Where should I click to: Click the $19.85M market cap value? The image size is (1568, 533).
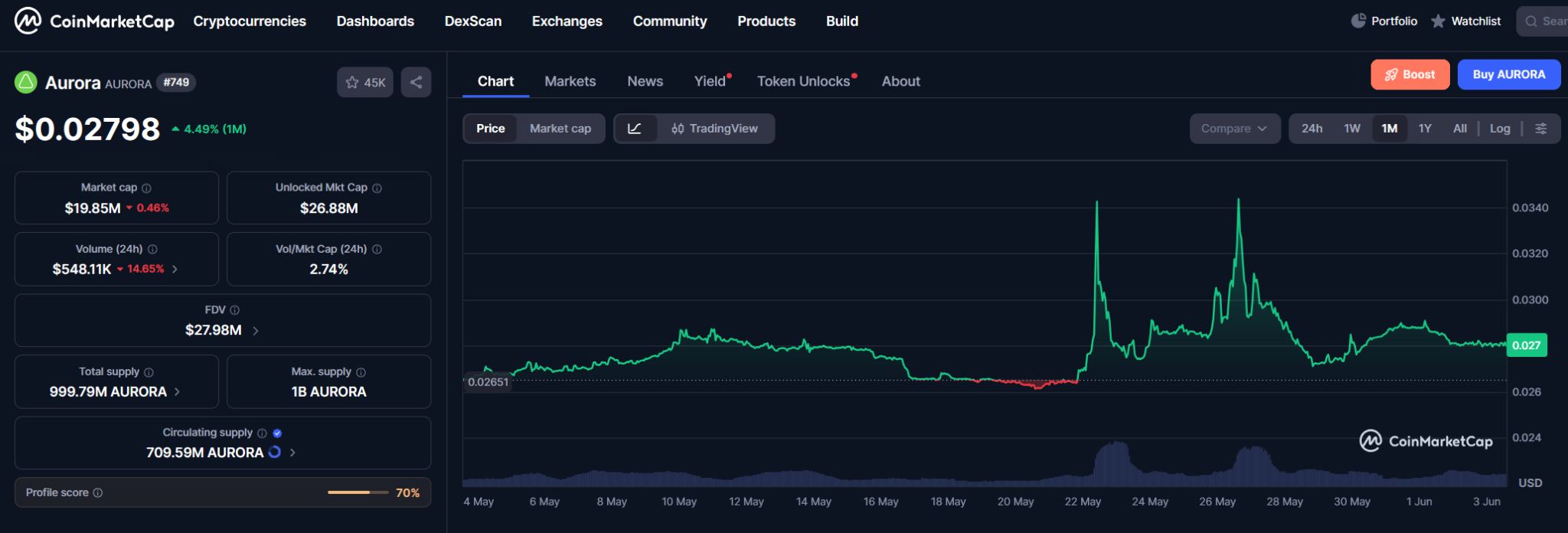point(93,208)
